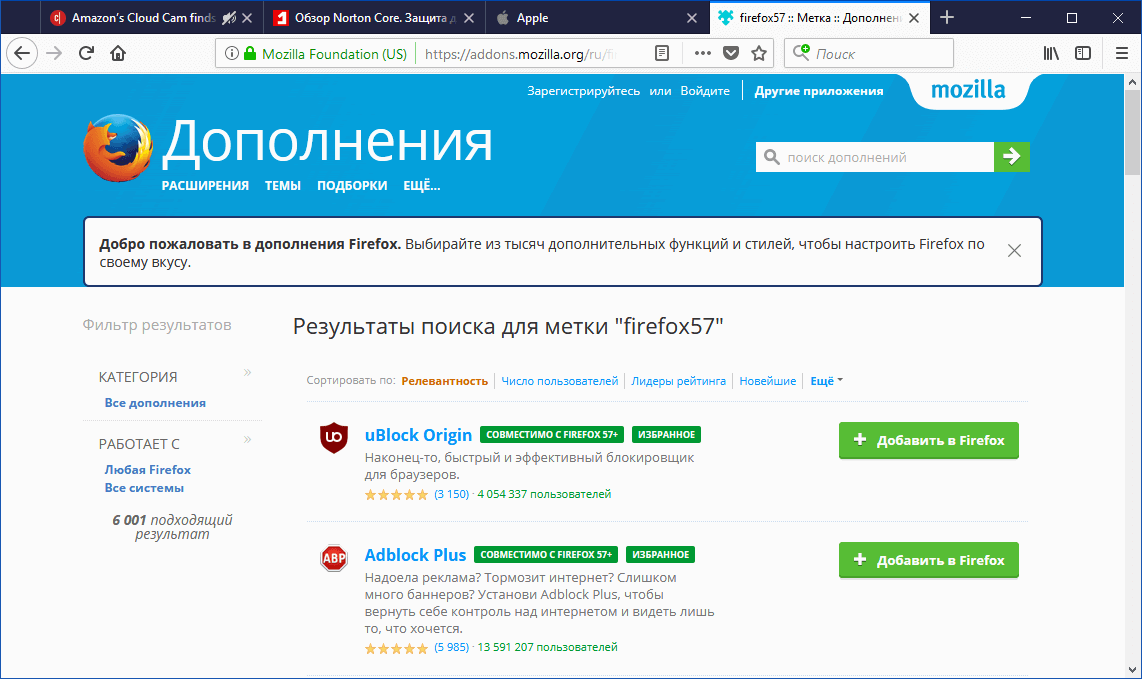The width and height of the screenshot is (1142, 679).
Task: Toggle the bookmark star
Action: pyautogui.click(x=758, y=53)
